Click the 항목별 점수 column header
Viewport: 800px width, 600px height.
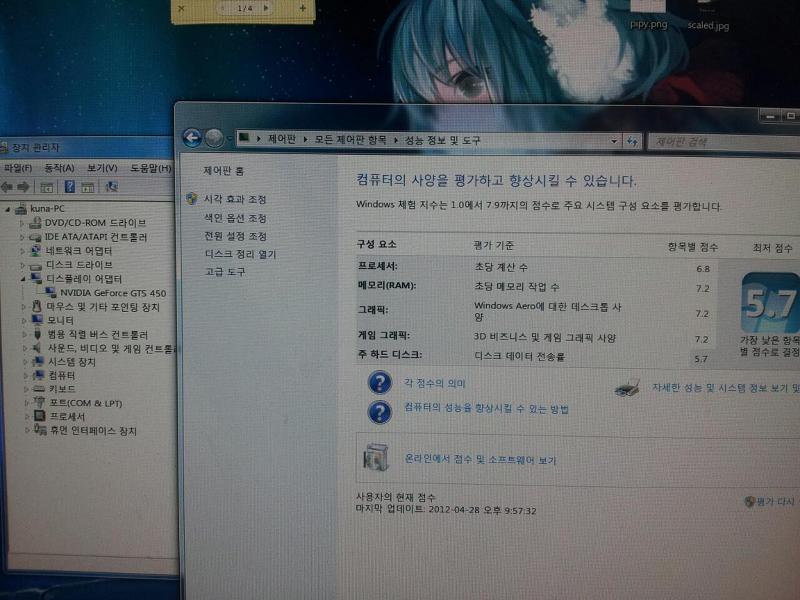(x=693, y=247)
